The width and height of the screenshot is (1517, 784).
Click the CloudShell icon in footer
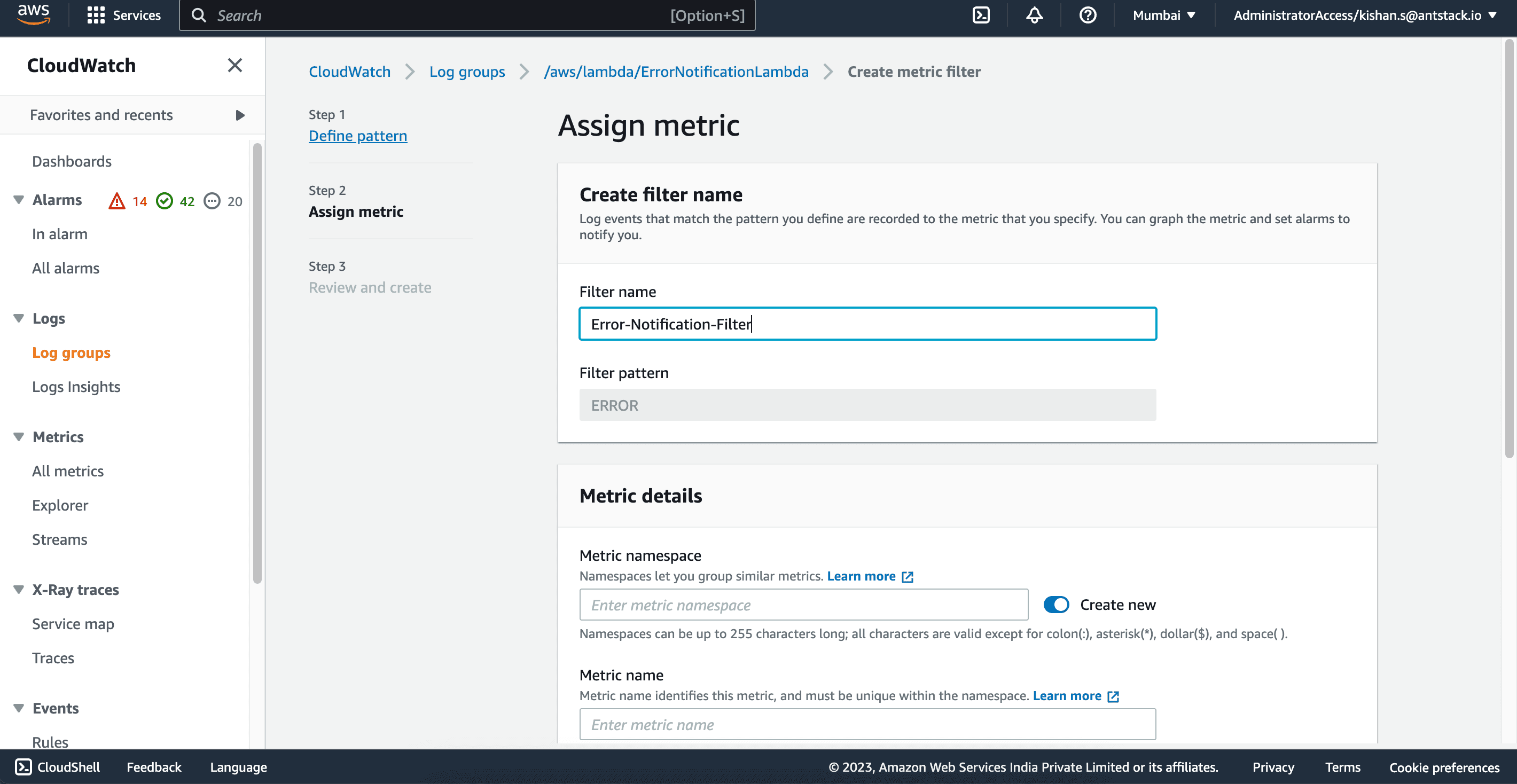pos(24,767)
